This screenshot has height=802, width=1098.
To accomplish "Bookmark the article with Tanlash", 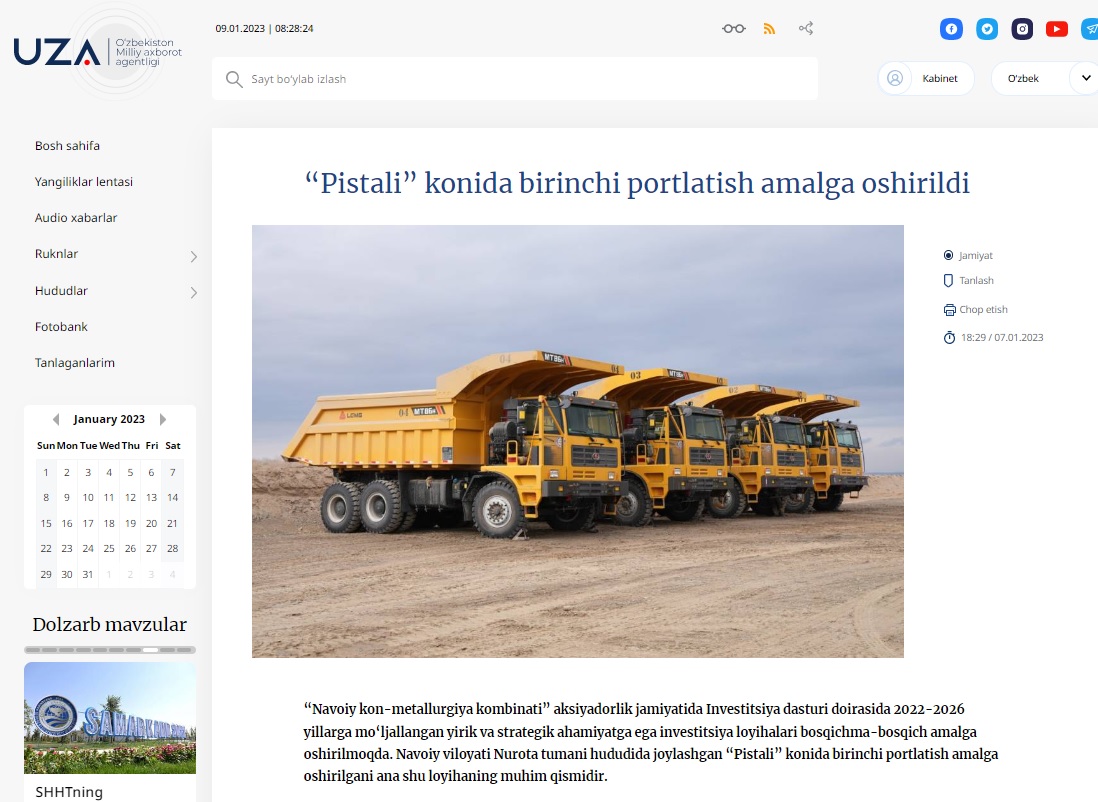I will [x=969, y=281].
